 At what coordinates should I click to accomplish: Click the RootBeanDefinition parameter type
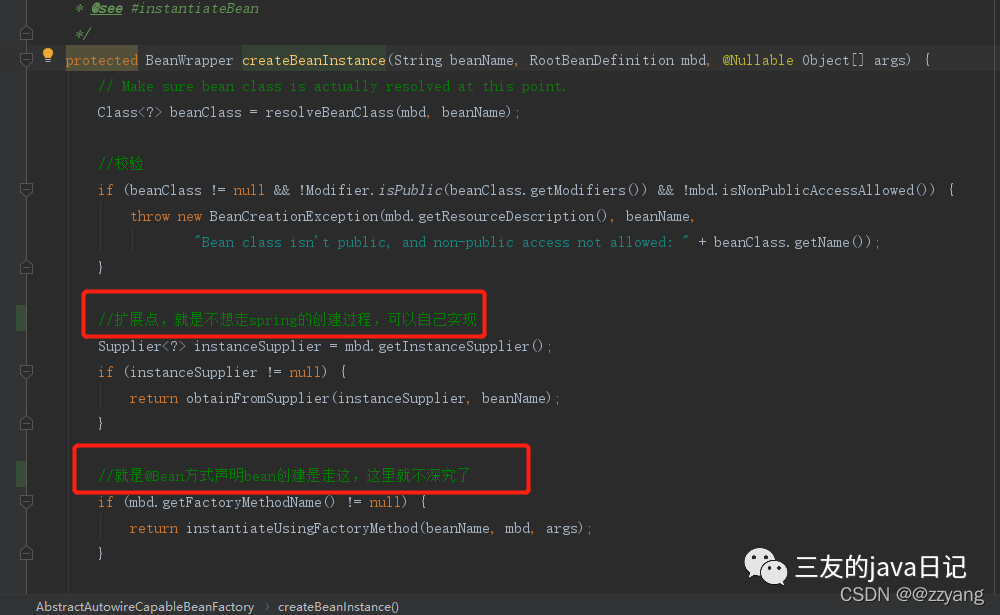(x=601, y=61)
